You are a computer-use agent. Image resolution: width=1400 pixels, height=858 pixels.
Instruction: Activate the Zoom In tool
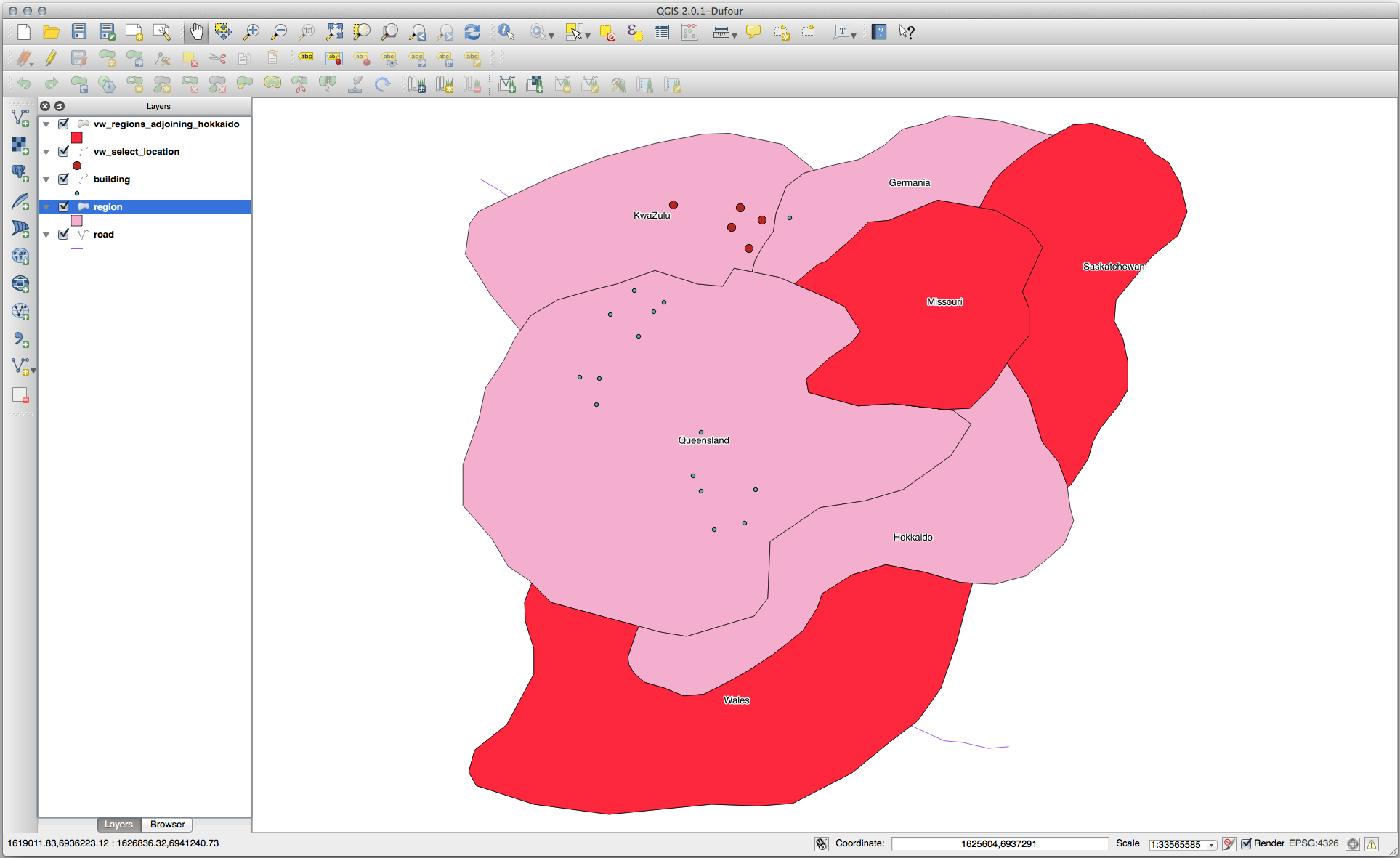pyautogui.click(x=251, y=31)
